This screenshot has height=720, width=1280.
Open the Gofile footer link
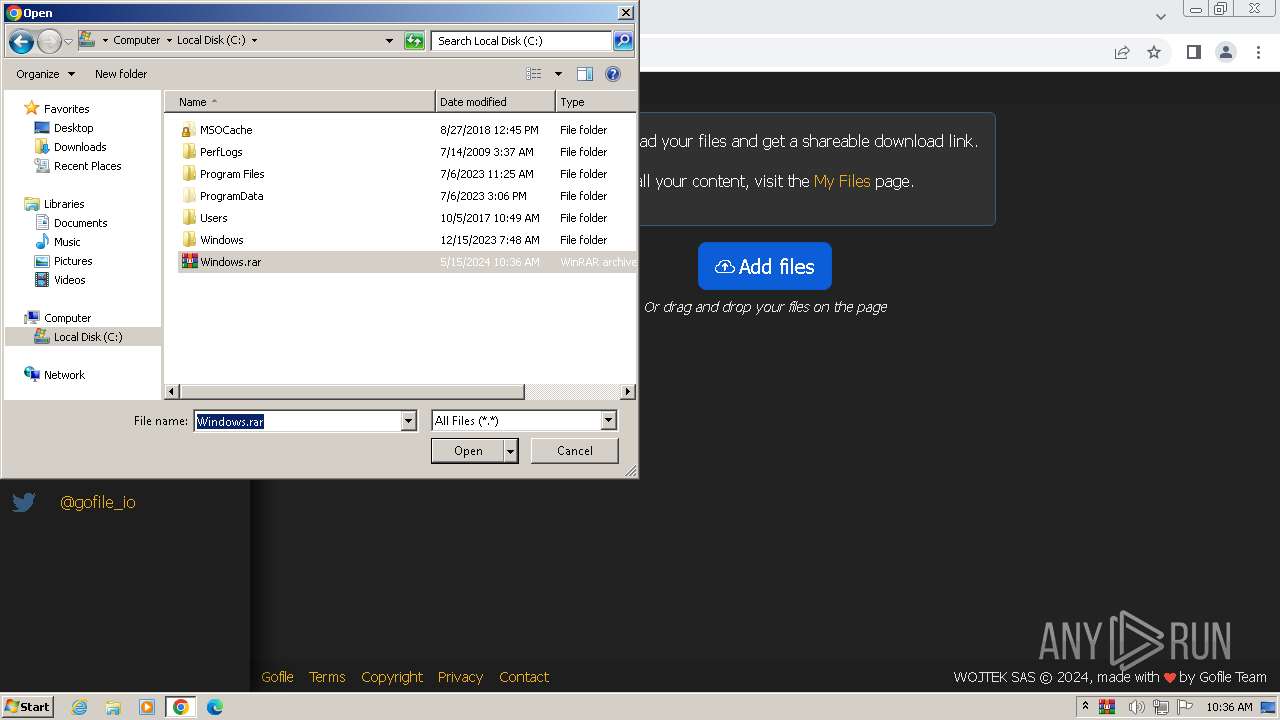point(277,677)
